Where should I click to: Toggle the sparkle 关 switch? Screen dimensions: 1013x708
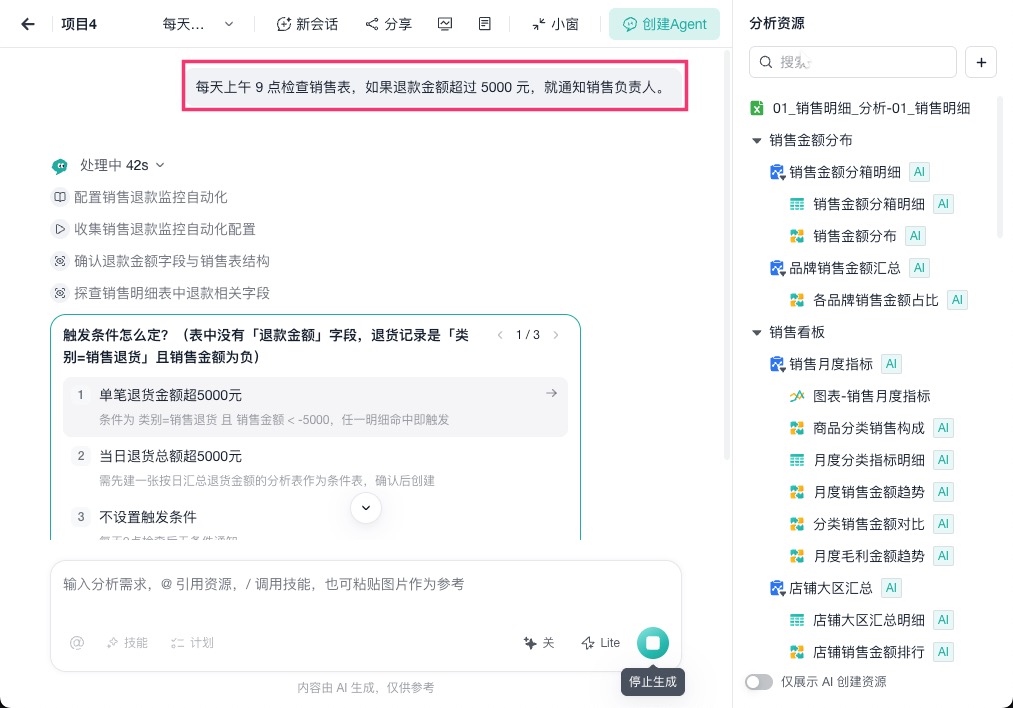click(539, 643)
